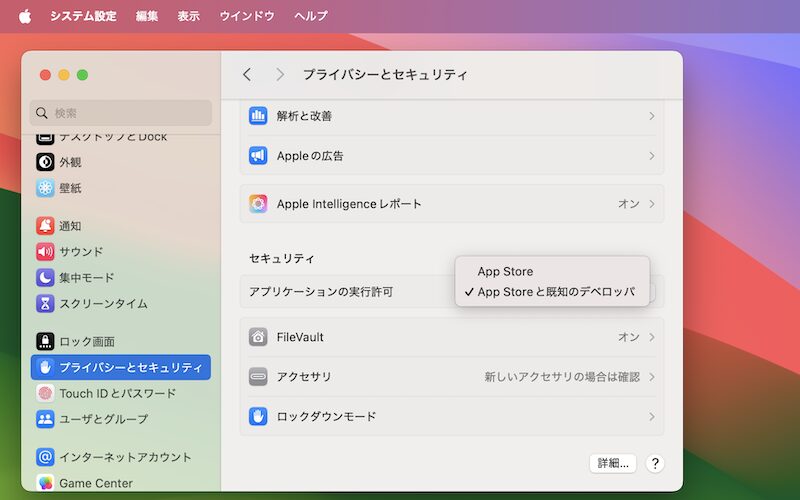Expand FileVault row chevron
The width and height of the screenshot is (800, 500).
pyautogui.click(x=652, y=337)
